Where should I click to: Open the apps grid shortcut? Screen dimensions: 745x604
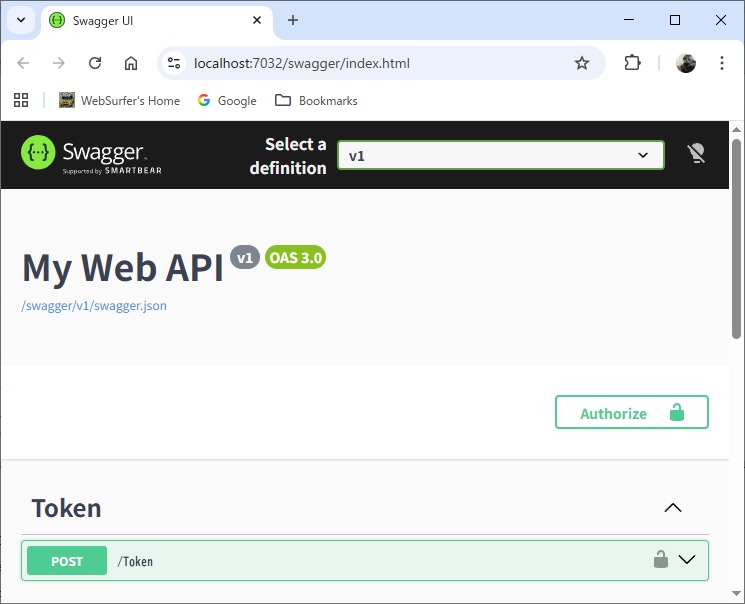(x=21, y=100)
